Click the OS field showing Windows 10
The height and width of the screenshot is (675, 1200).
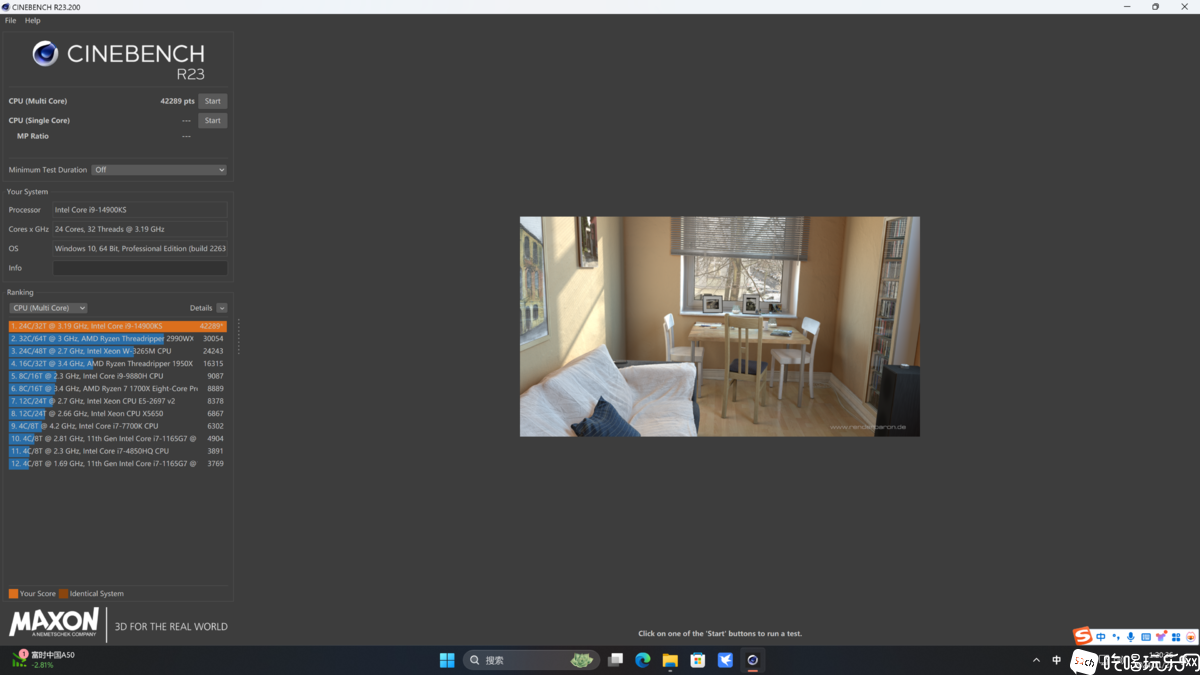point(140,248)
